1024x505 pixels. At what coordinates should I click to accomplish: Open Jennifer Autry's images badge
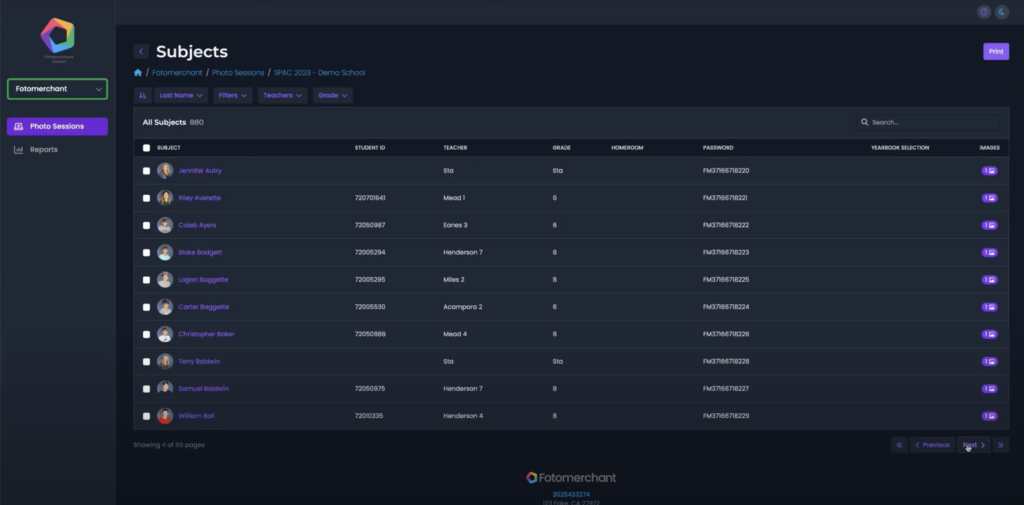[989, 171]
